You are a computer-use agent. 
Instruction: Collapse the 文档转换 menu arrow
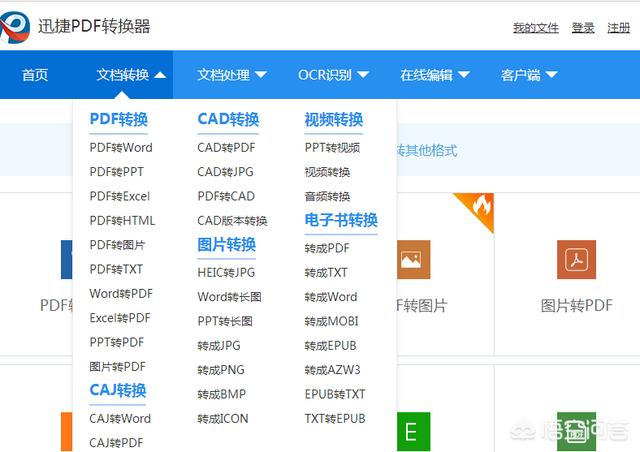[160, 75]
